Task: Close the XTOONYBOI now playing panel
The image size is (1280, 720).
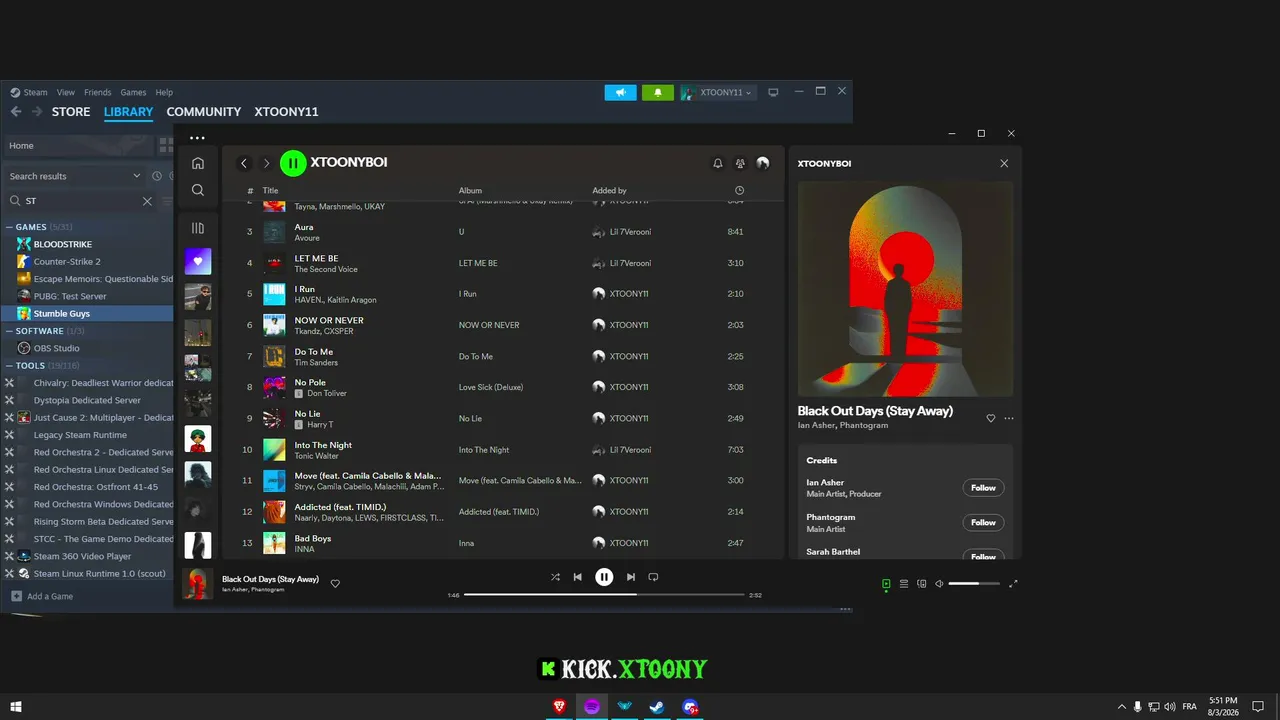Action: [x=1004, y=163]
